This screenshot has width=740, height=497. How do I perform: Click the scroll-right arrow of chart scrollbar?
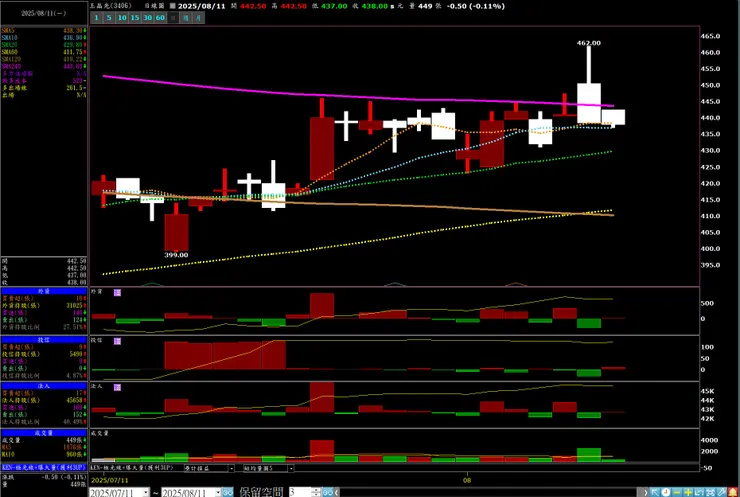(x=646, y=492)
